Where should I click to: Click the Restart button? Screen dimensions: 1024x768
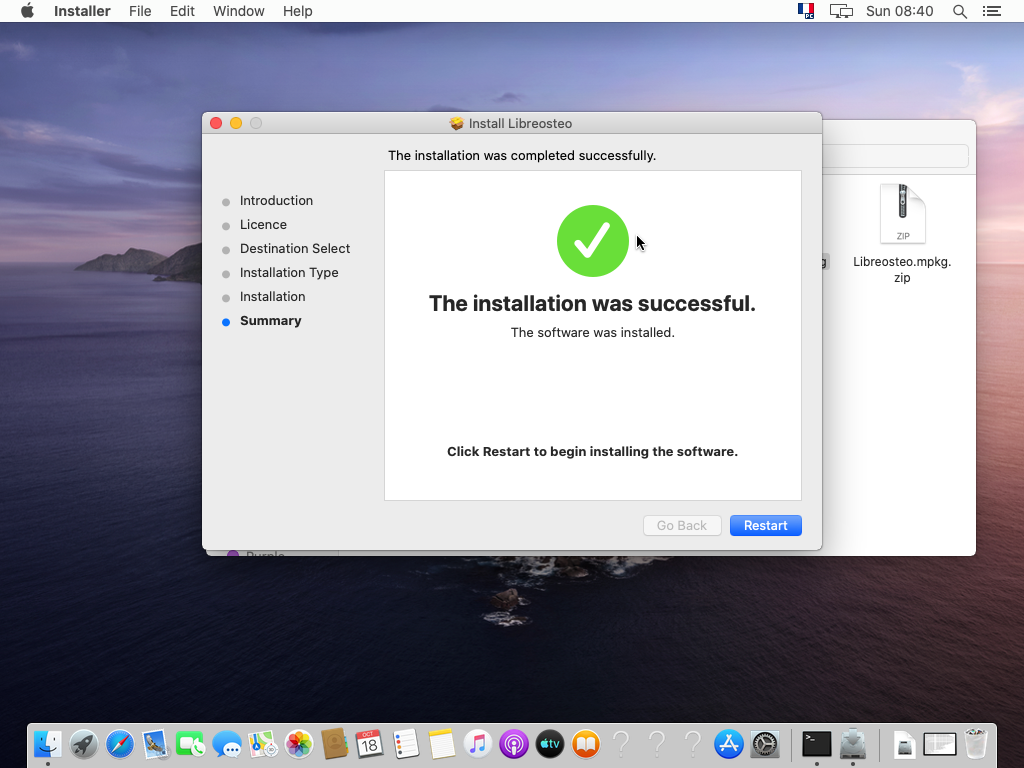[x=765, y=526]
